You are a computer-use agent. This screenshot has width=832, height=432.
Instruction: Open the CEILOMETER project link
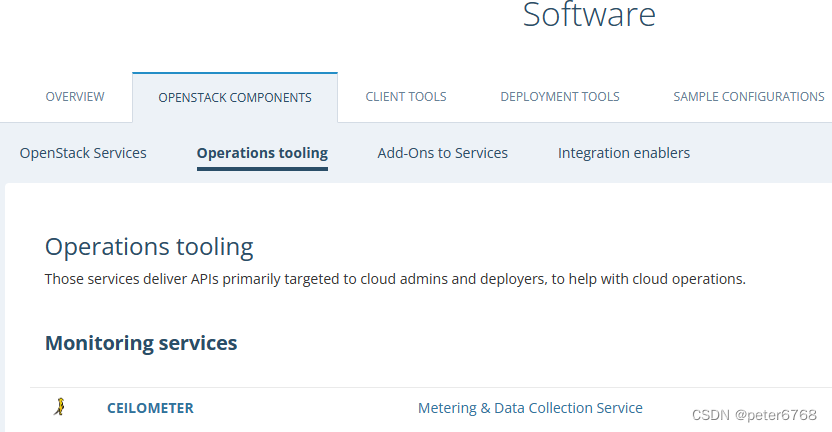click(150, 408)
